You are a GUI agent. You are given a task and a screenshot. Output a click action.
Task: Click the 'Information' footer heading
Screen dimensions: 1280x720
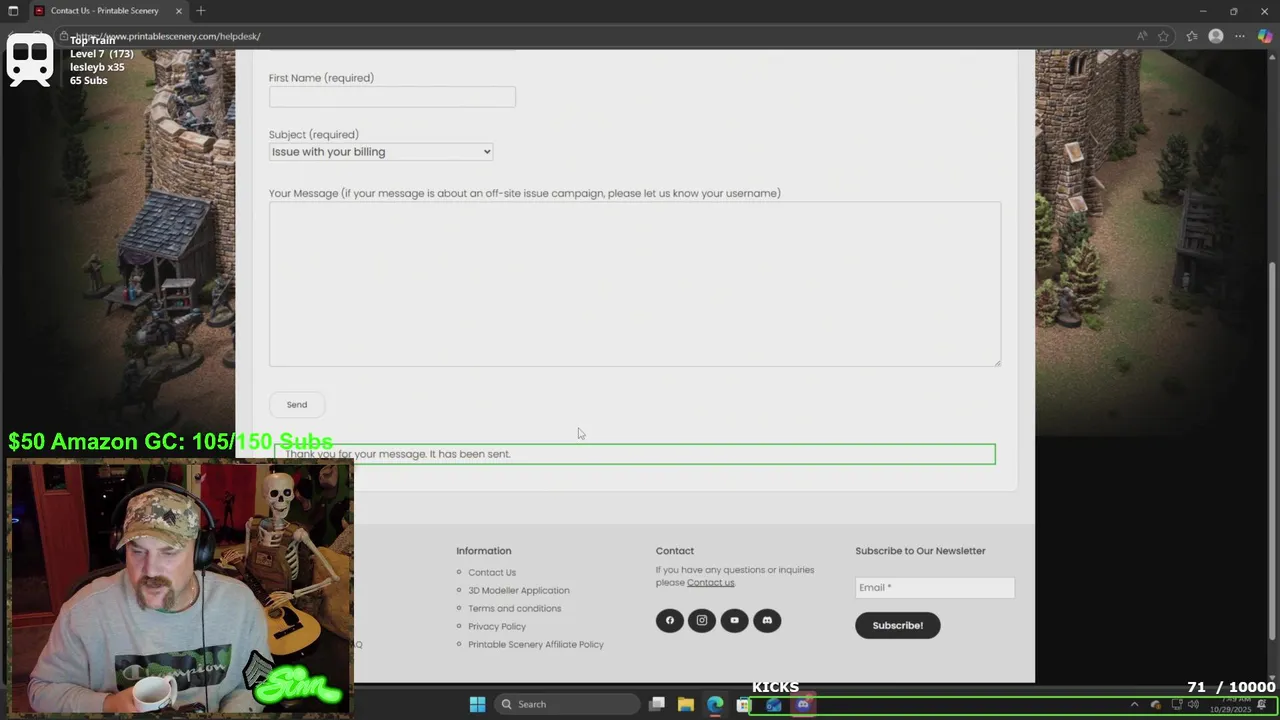point(484,551)
